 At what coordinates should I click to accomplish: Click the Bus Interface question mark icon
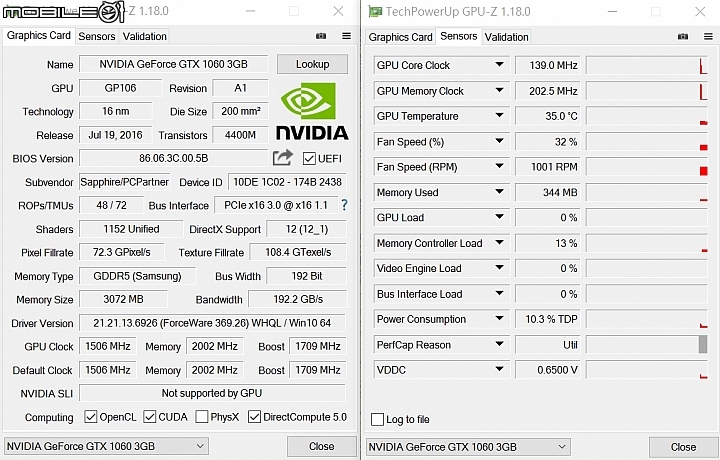click(344, 205)
